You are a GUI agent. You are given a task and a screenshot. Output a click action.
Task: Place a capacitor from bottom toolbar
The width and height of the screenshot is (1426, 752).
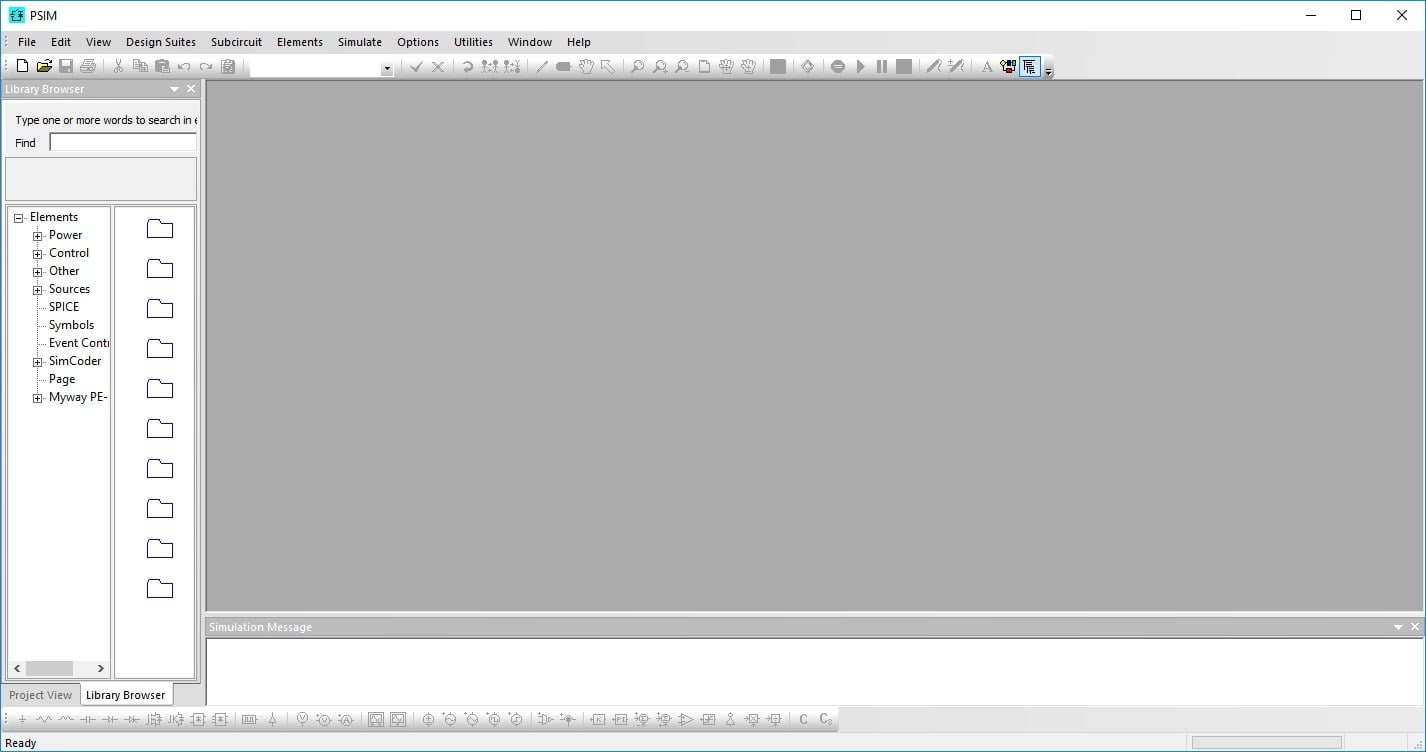(88, 719)
